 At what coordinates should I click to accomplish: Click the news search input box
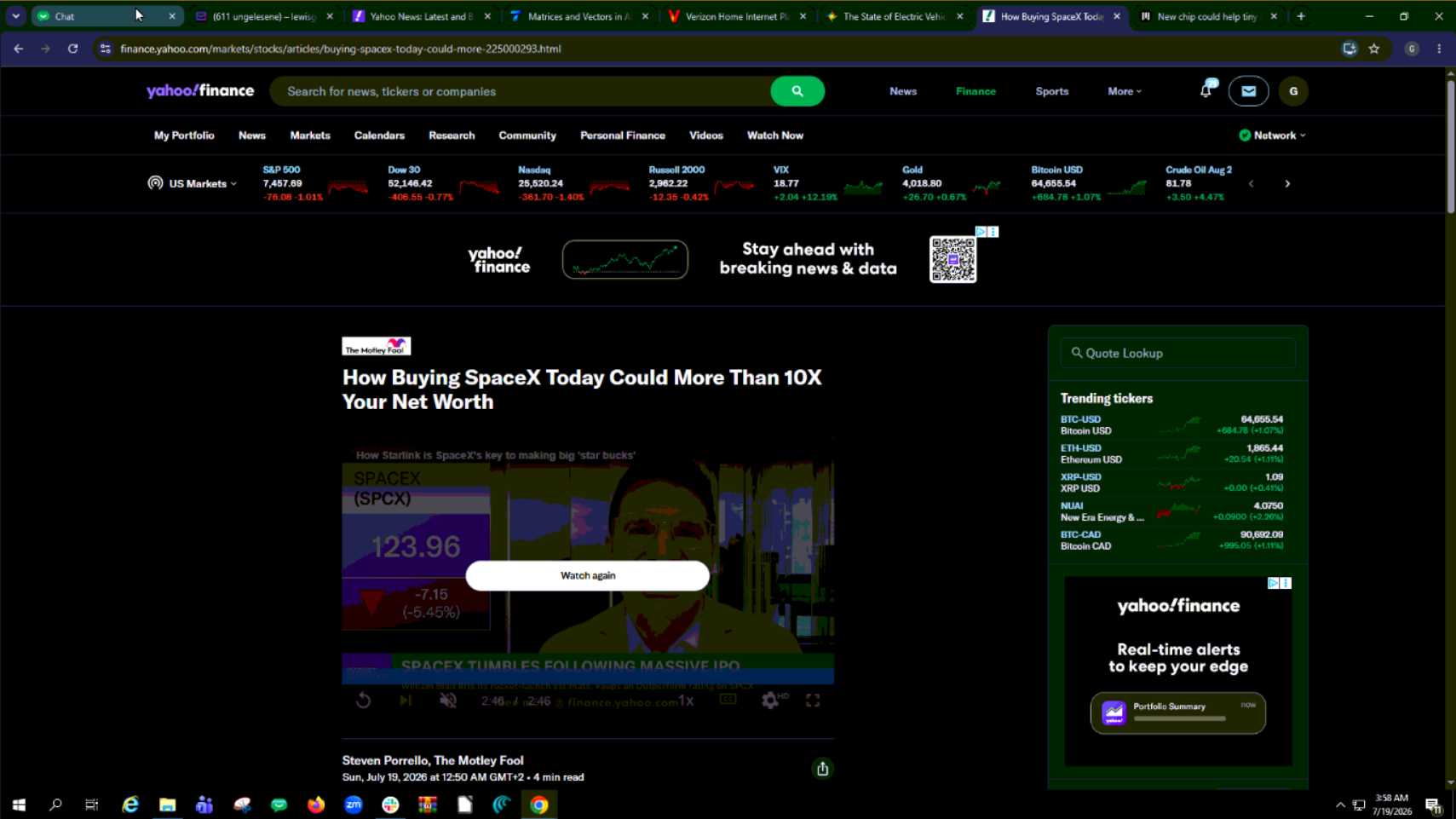(x=520, y=91)
